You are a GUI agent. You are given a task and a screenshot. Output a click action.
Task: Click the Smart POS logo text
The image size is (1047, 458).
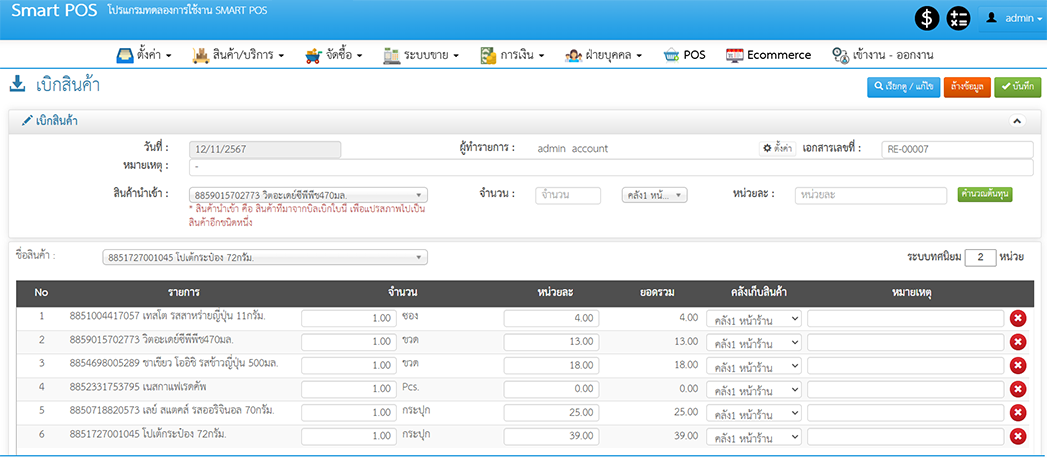click(54, 10)
